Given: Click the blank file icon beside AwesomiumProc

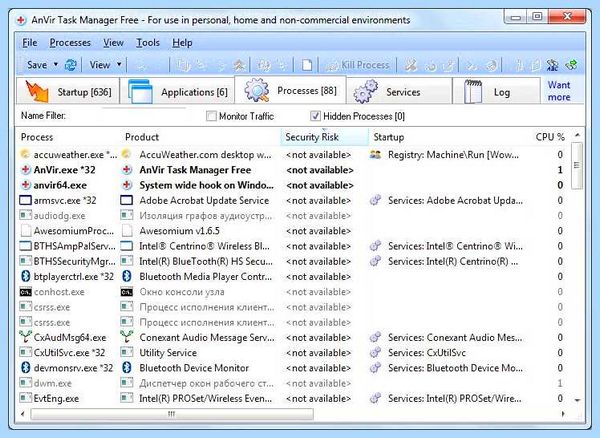Looking at the screenshot, I should (26, 231).
